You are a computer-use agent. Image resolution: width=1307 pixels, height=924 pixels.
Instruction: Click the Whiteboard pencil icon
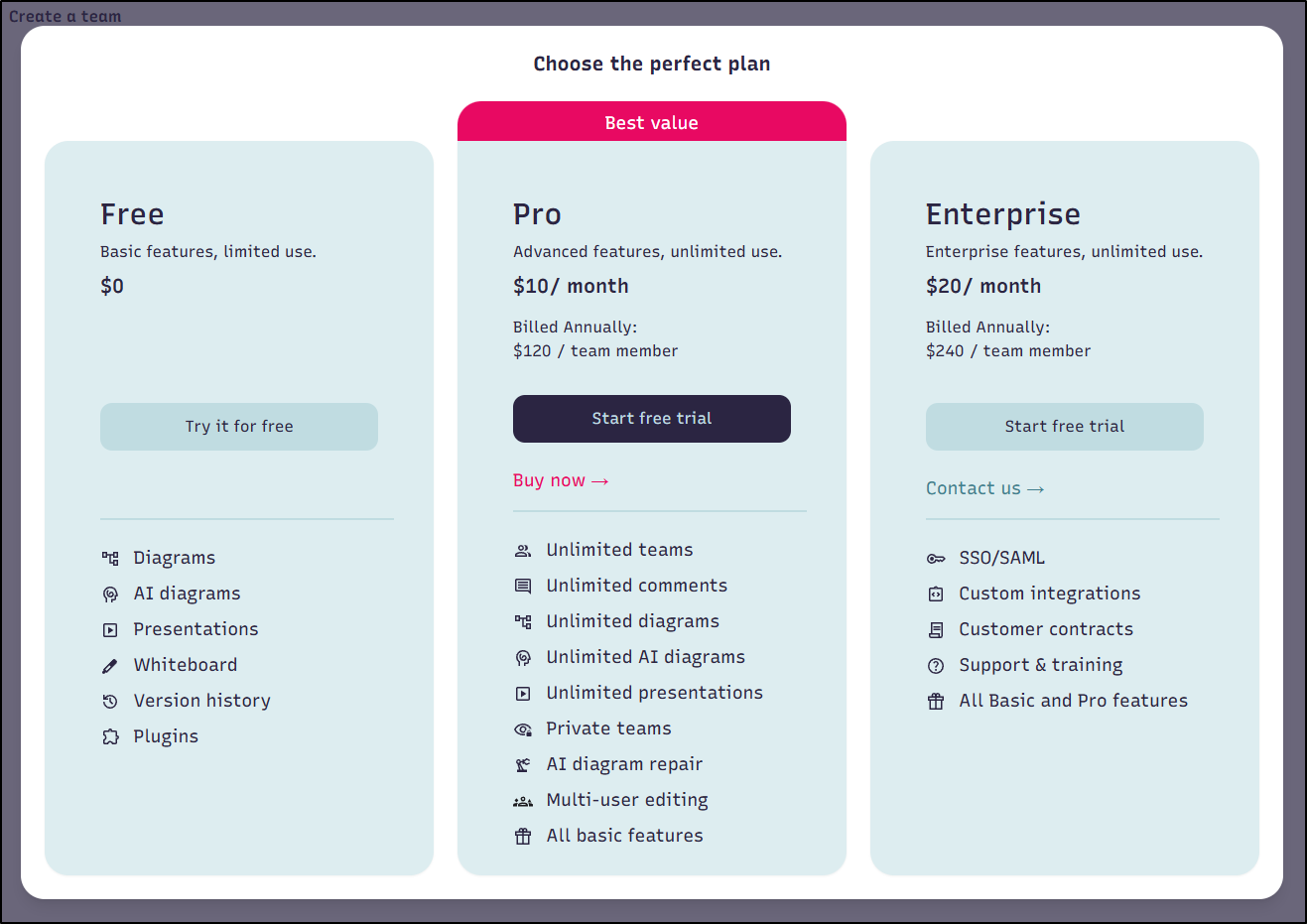[x=110, y=665]
